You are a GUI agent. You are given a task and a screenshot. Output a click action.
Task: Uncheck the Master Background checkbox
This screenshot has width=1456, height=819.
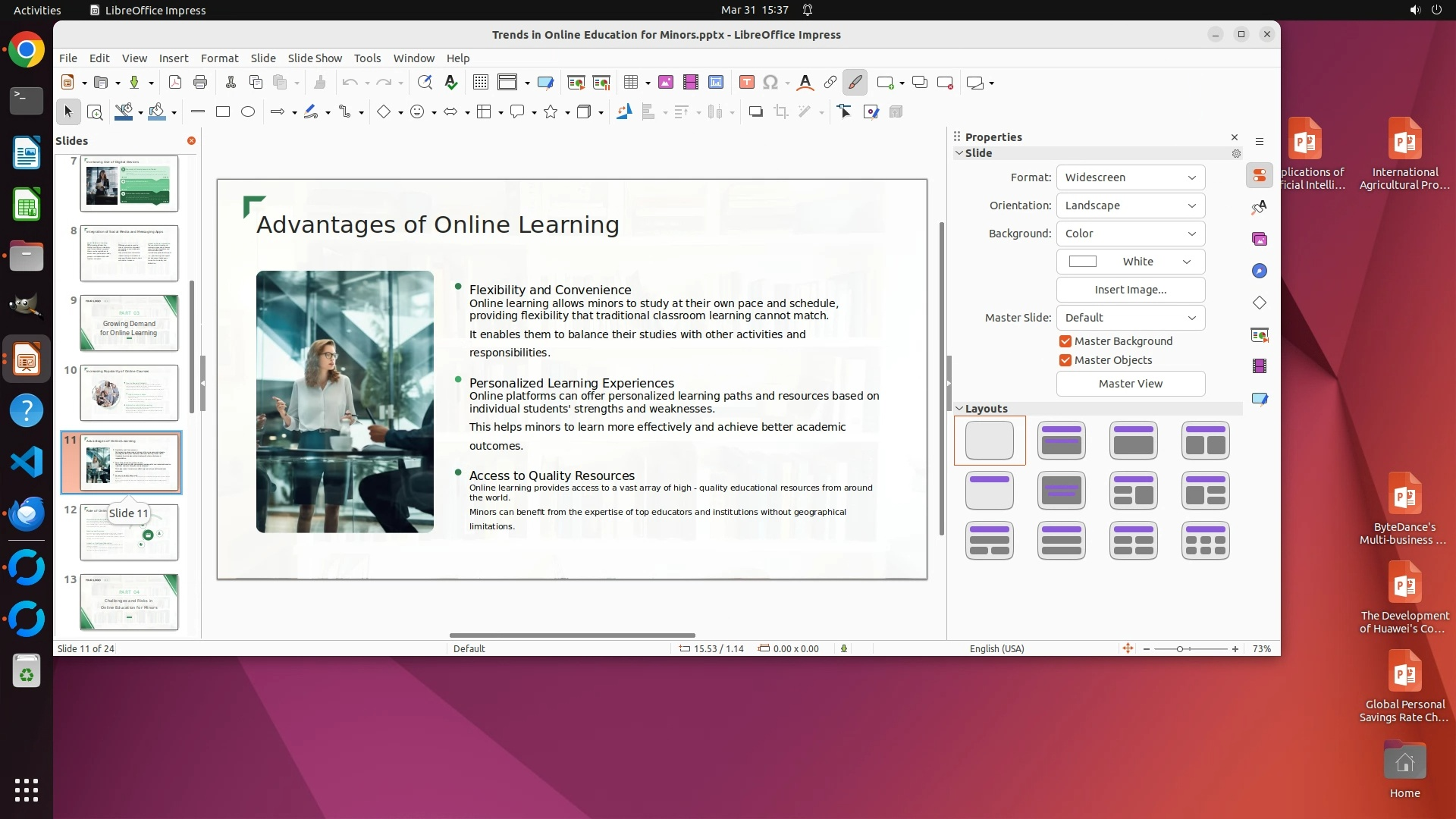(1065, 341)
